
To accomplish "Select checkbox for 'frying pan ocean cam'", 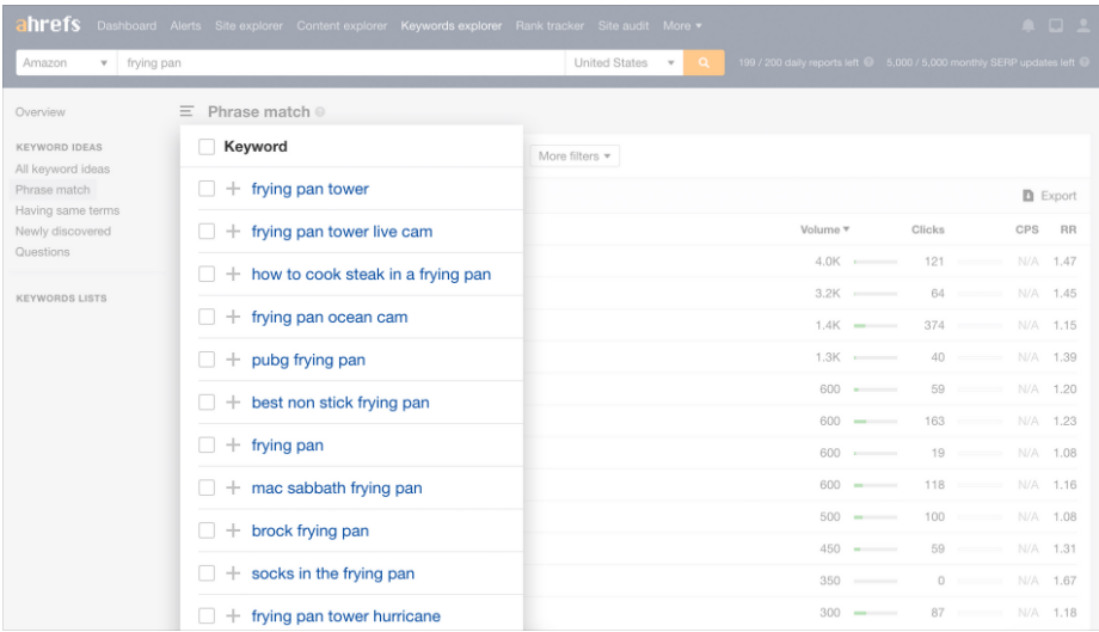I will click(206, 317).
